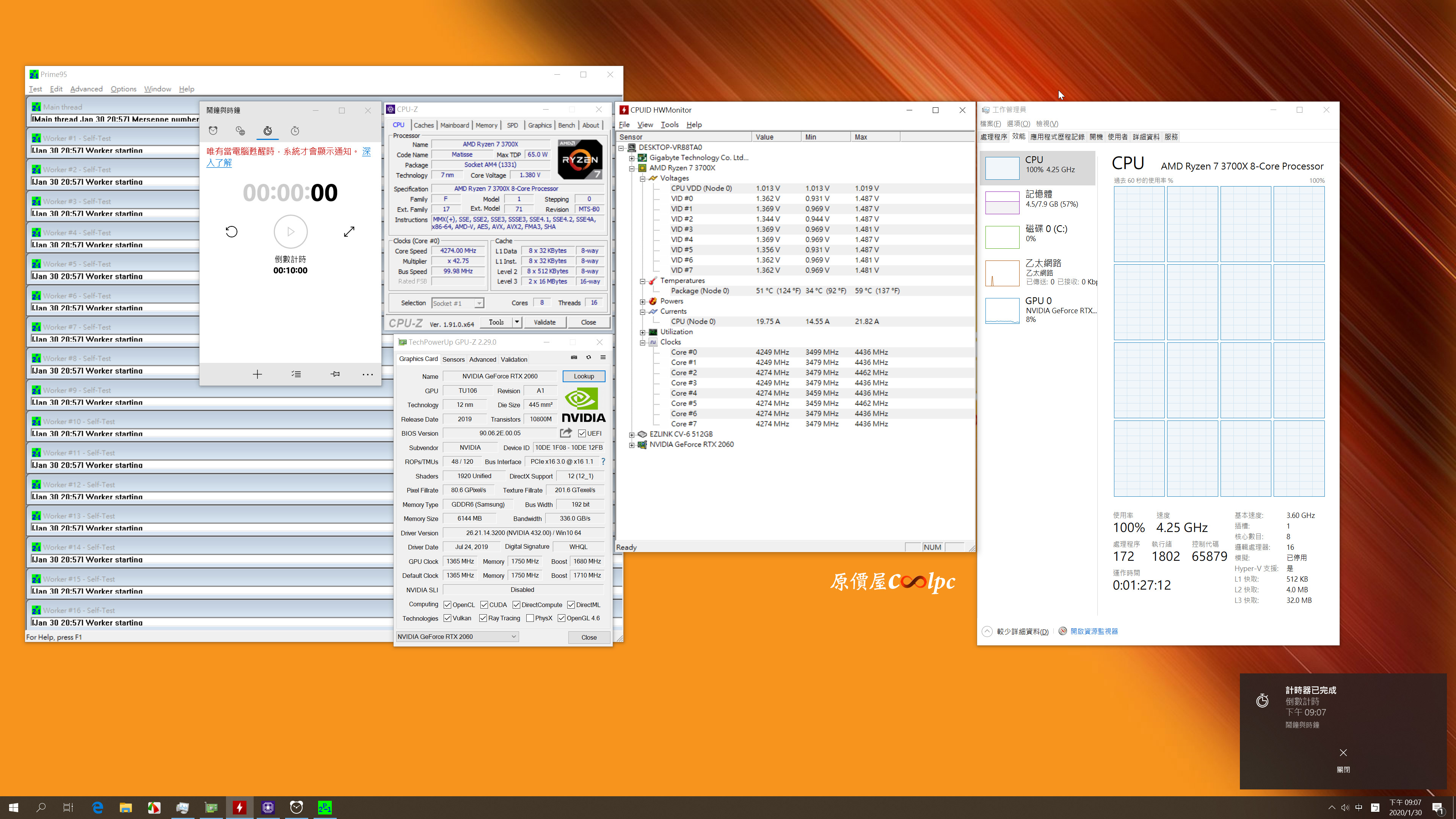Click the 開啟資源監視器 link in Task Manager

(x=1094, y=631)
